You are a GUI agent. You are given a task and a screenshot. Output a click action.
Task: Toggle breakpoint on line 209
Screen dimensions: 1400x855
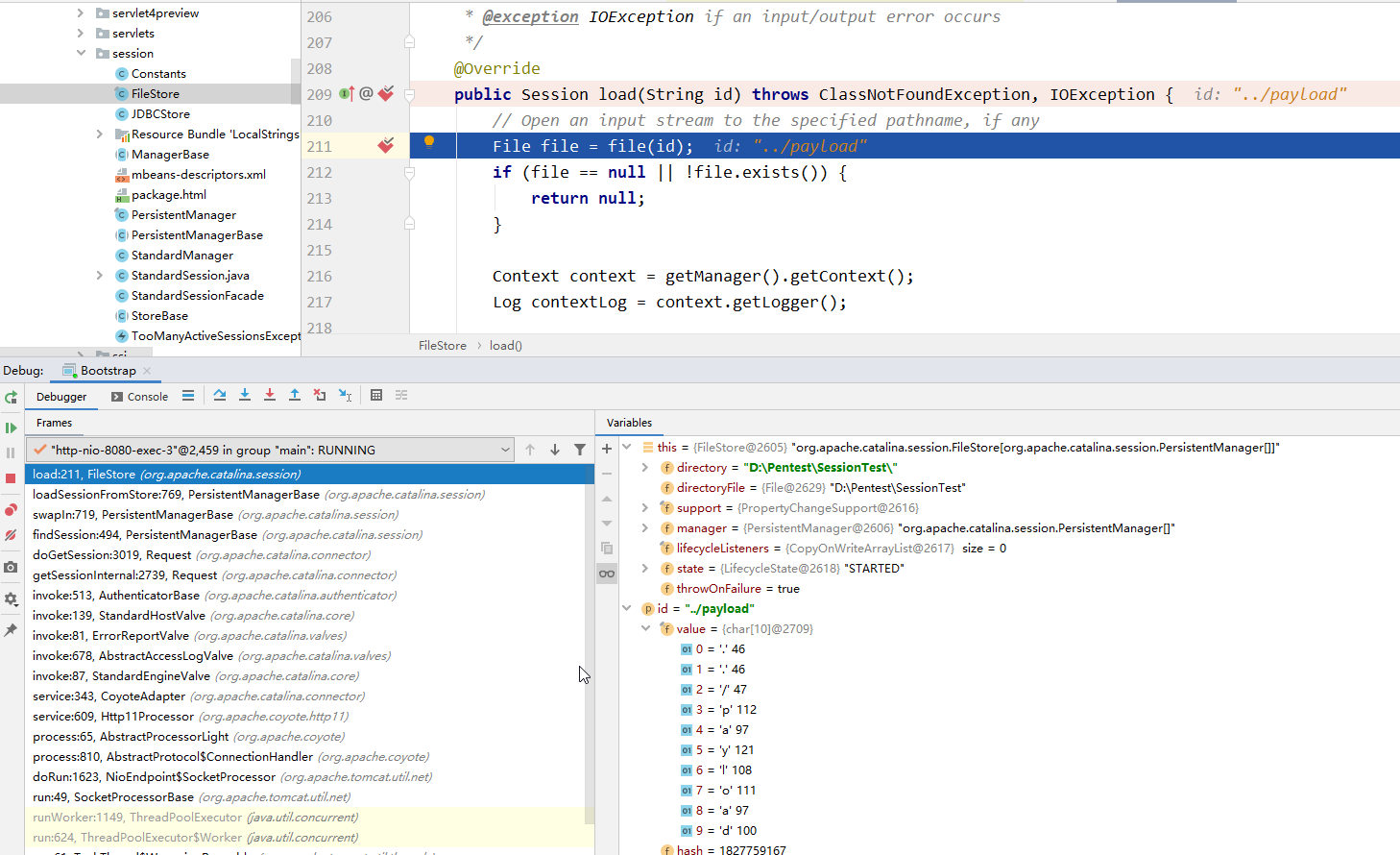point(386,94)
